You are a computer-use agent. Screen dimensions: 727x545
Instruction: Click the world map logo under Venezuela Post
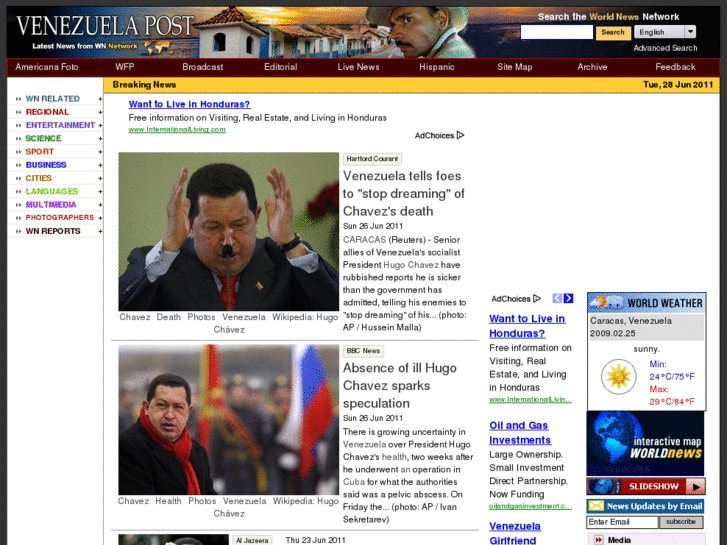coord(157,47)
